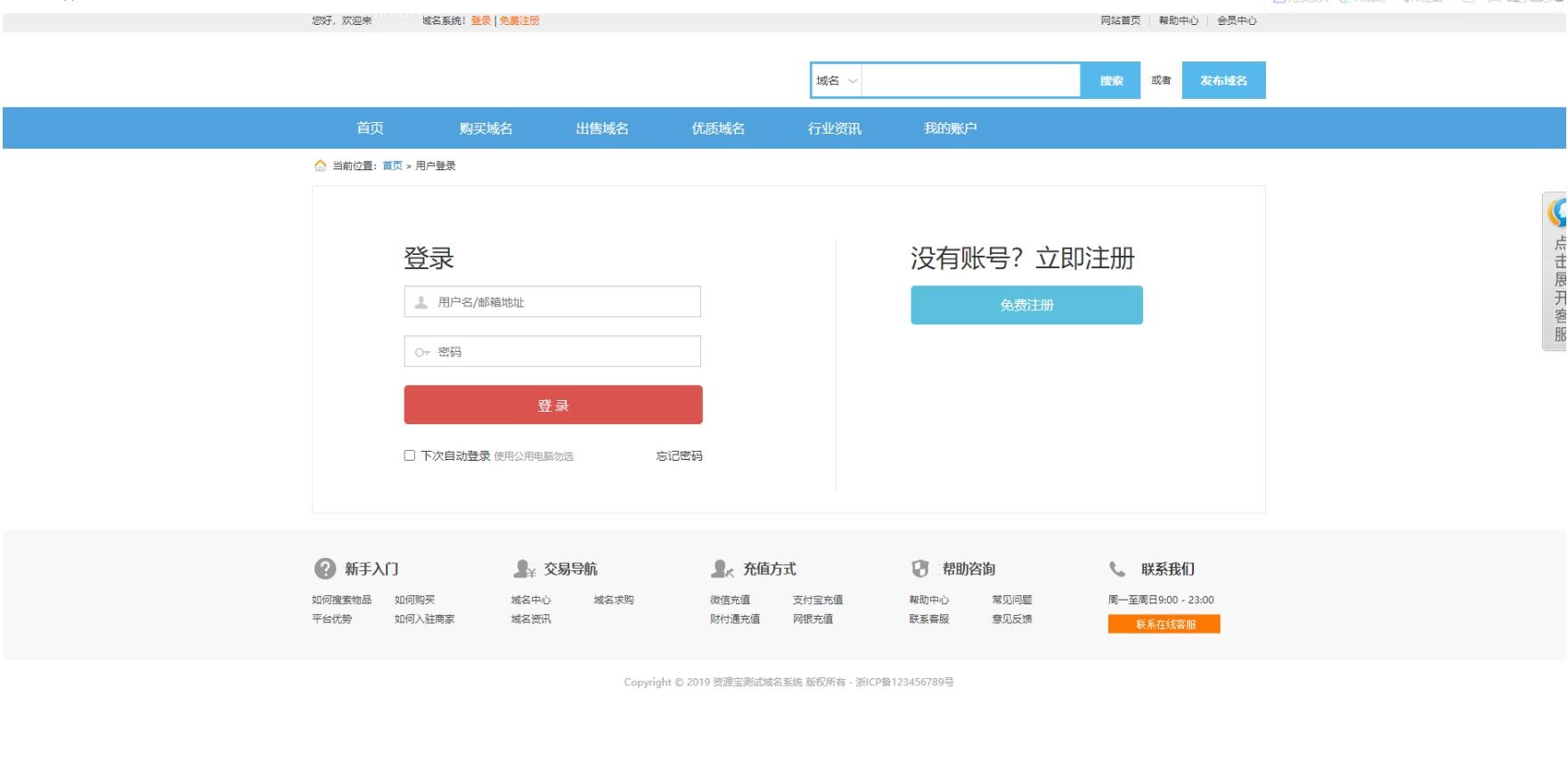Open the 意见反馈 footer link
The height and width of the screenshot is (770, 1568).
(x=1012, y=618)
